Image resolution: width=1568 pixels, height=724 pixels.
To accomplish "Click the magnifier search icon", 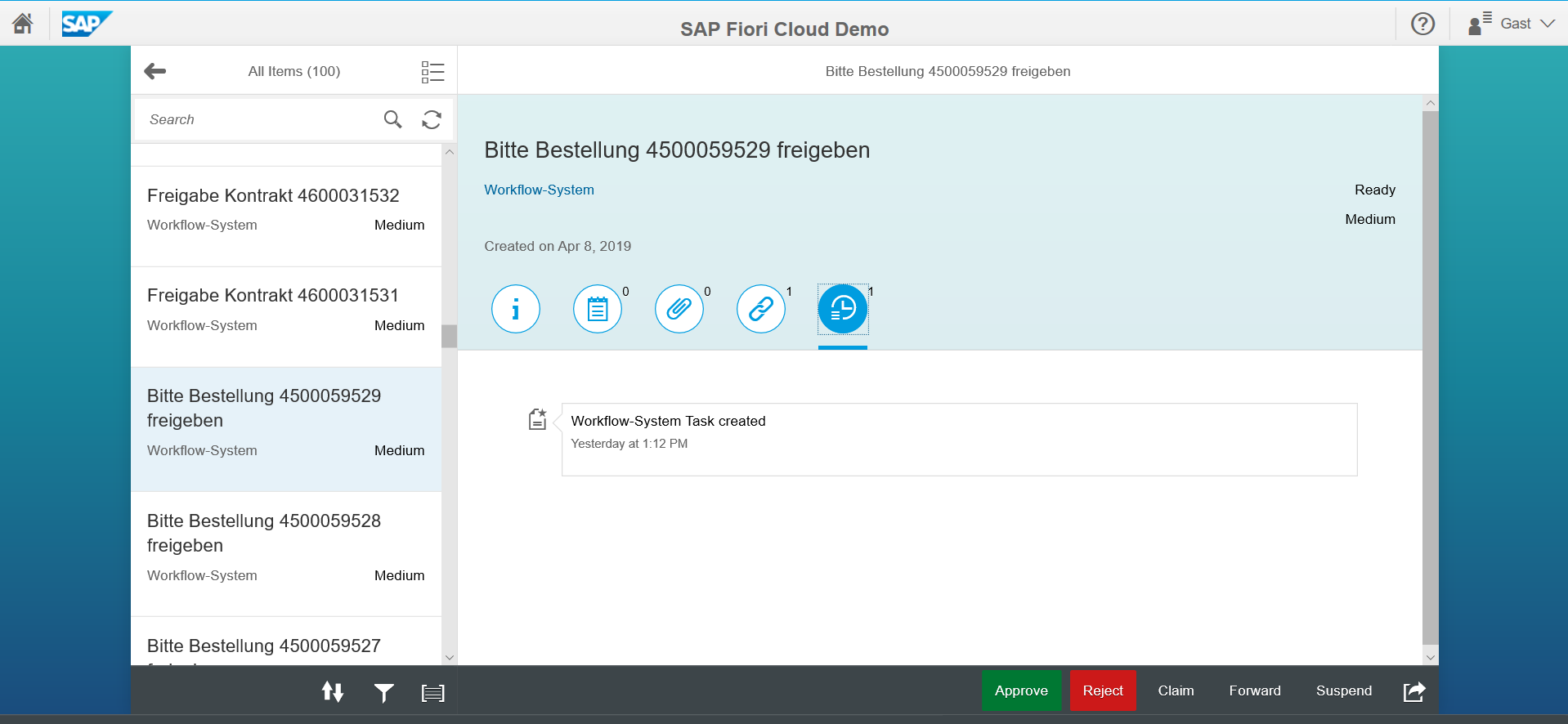I will (392, 119).
